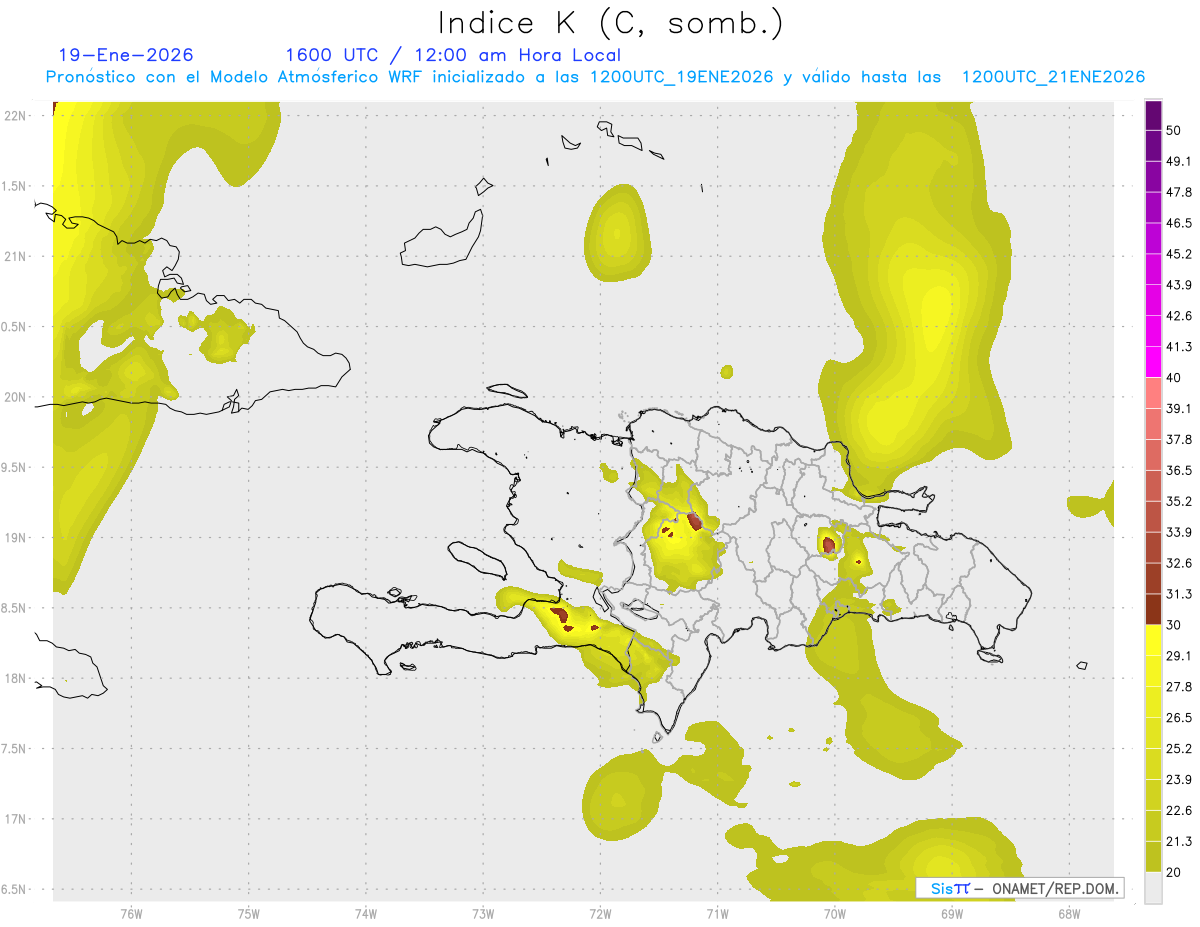Click the colorbar value "33.9"

pos(1179,532)
